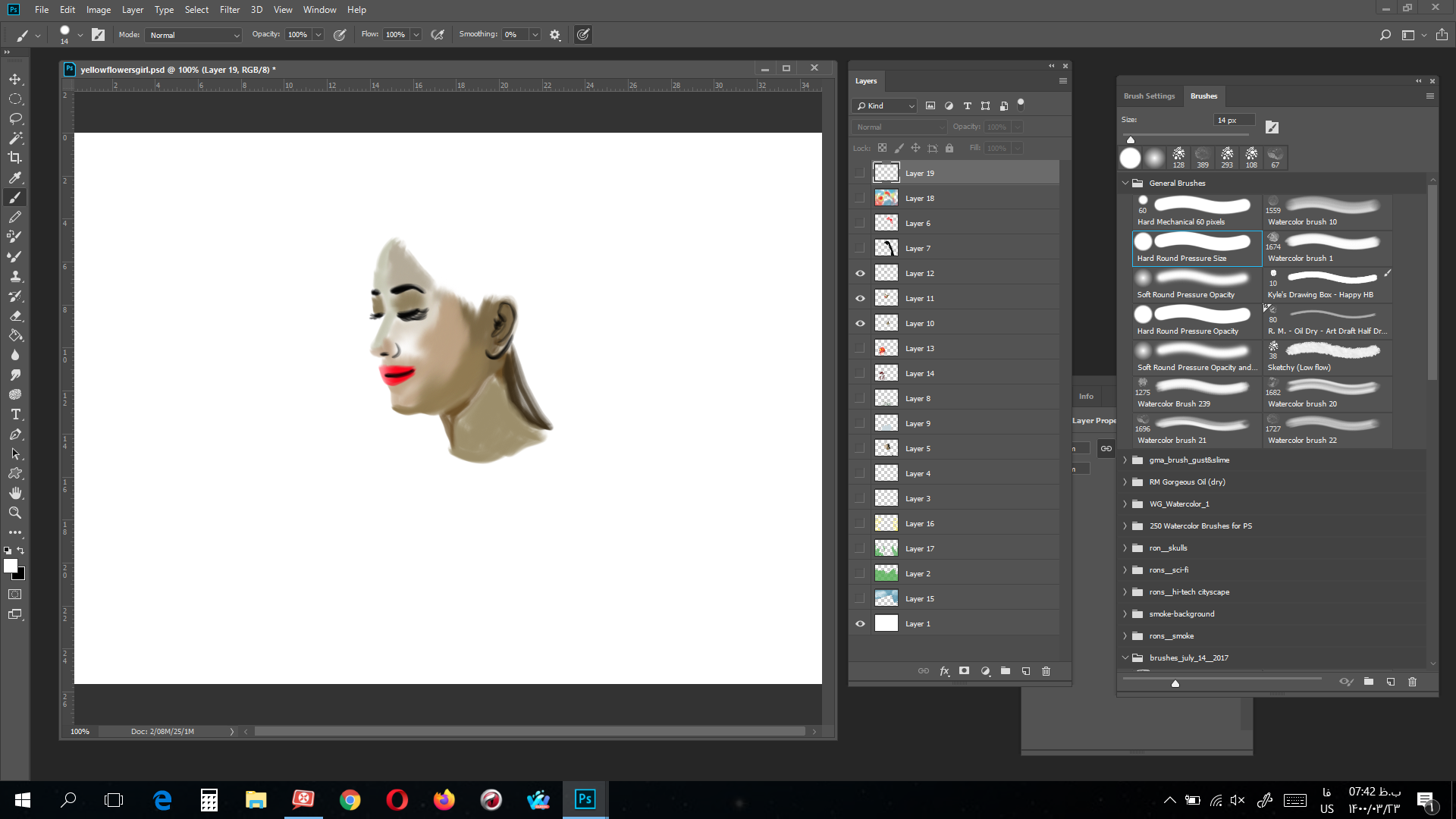The image size is (1456, 819).
Task: Open Opacity dropdown arrow in options bar
Action: 318,35
